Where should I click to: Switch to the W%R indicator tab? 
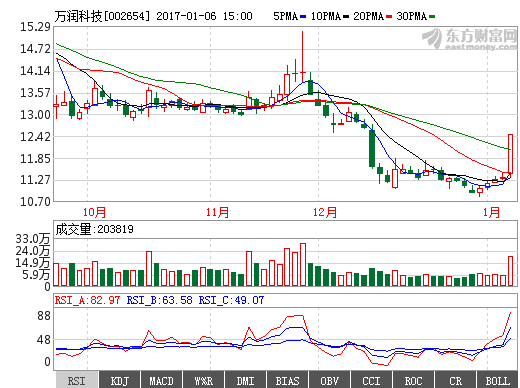coord(203,380)
